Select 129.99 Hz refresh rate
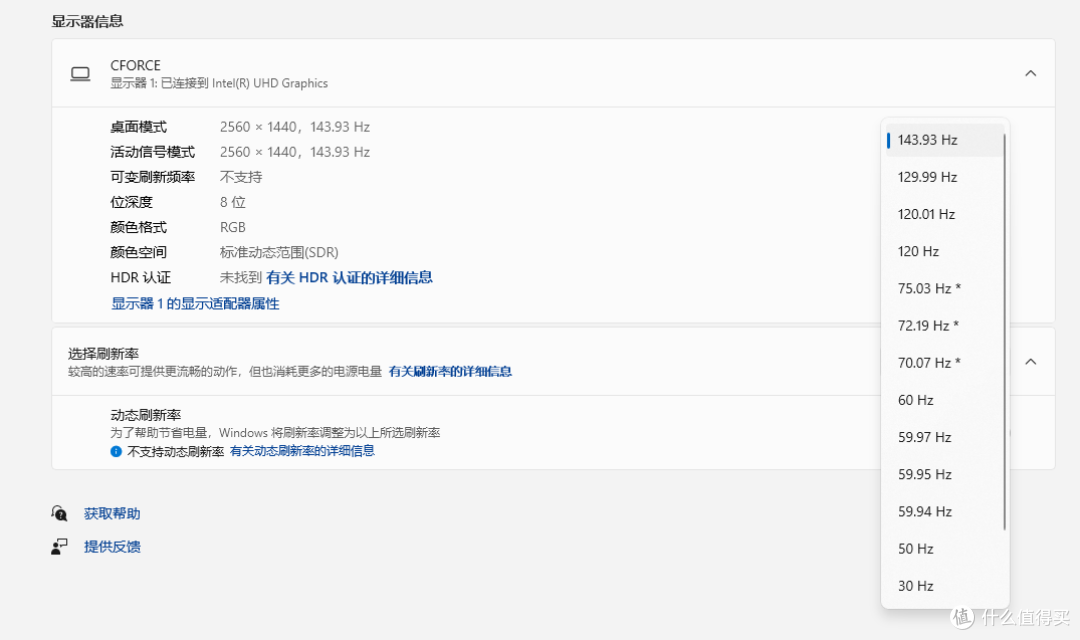This screenshot has width=1080, height=640. 944,177
